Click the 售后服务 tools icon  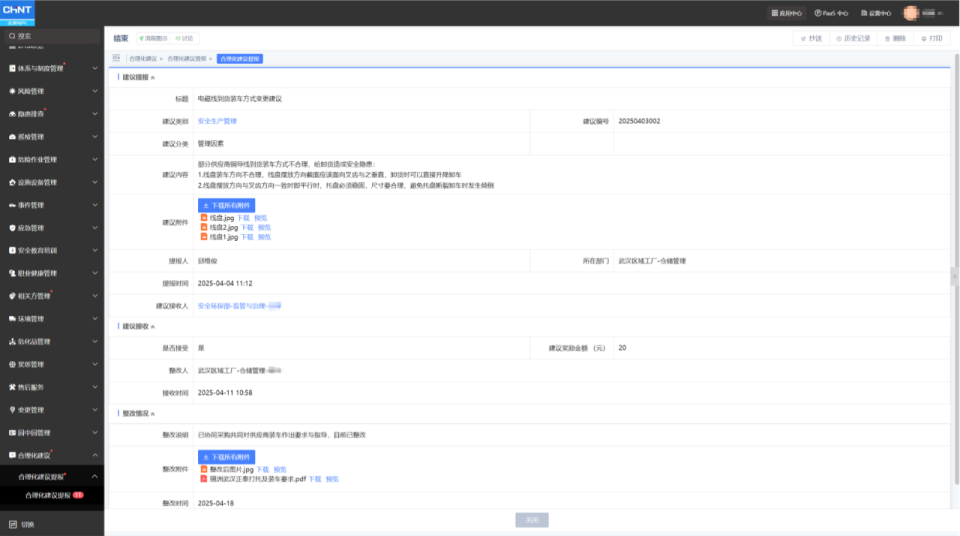pos(12,387)
